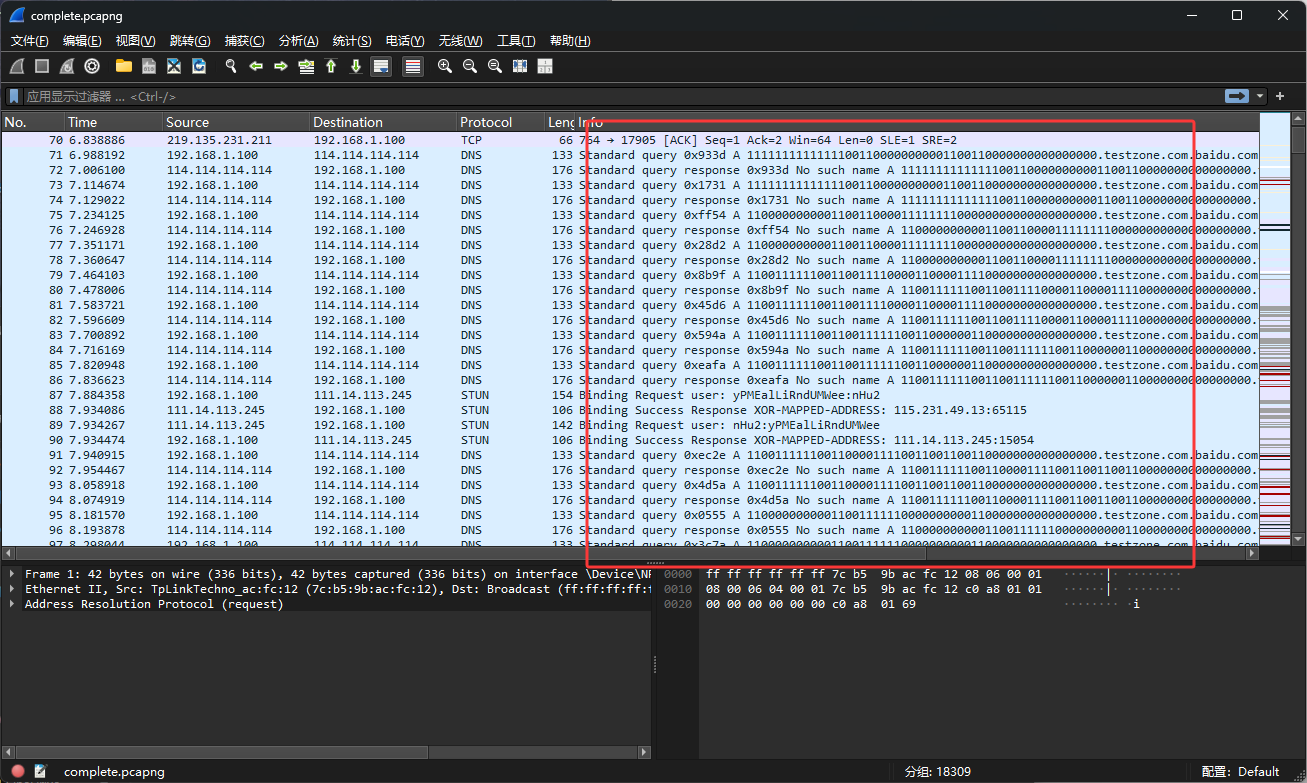The height and width of the screenshot is (783, 1307).
Task: Open the 统计(S) menu
Action: [x=352, y=41]
